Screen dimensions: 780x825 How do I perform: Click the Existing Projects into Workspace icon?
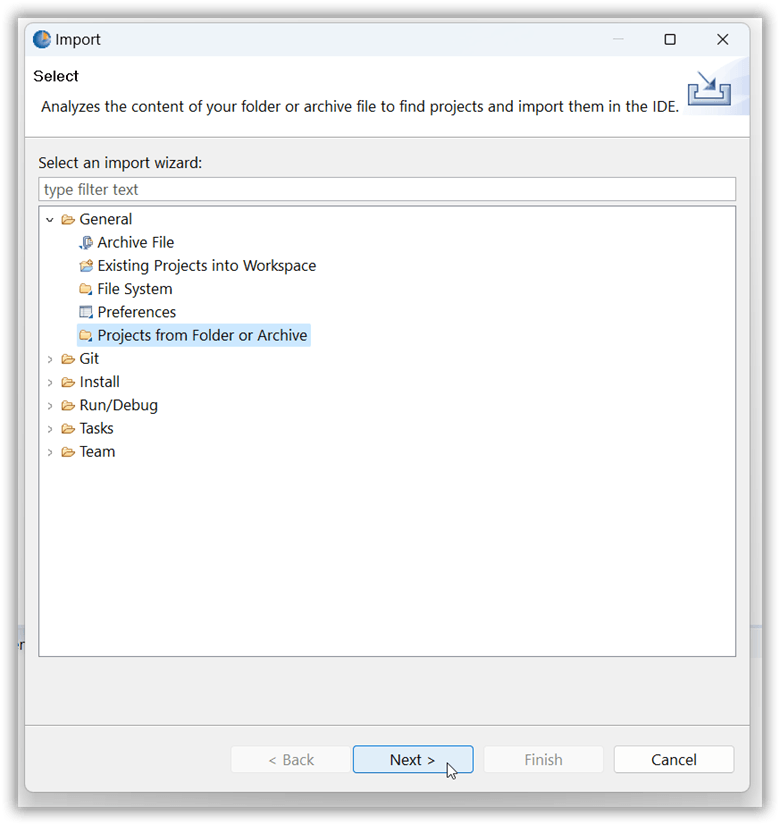(86, 266)
